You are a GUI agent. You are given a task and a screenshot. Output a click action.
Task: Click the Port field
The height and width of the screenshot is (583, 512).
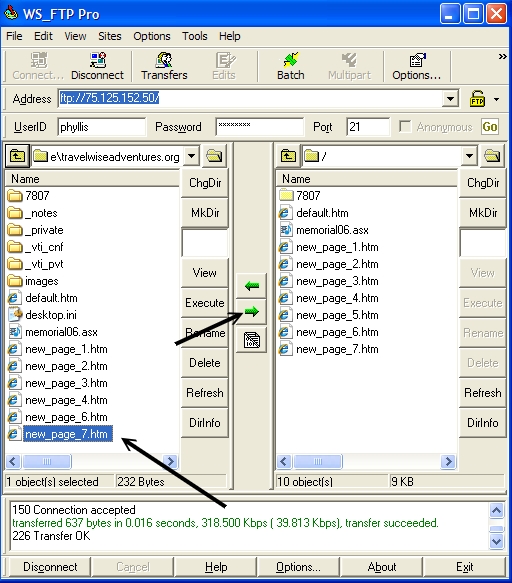coord(368,127)
